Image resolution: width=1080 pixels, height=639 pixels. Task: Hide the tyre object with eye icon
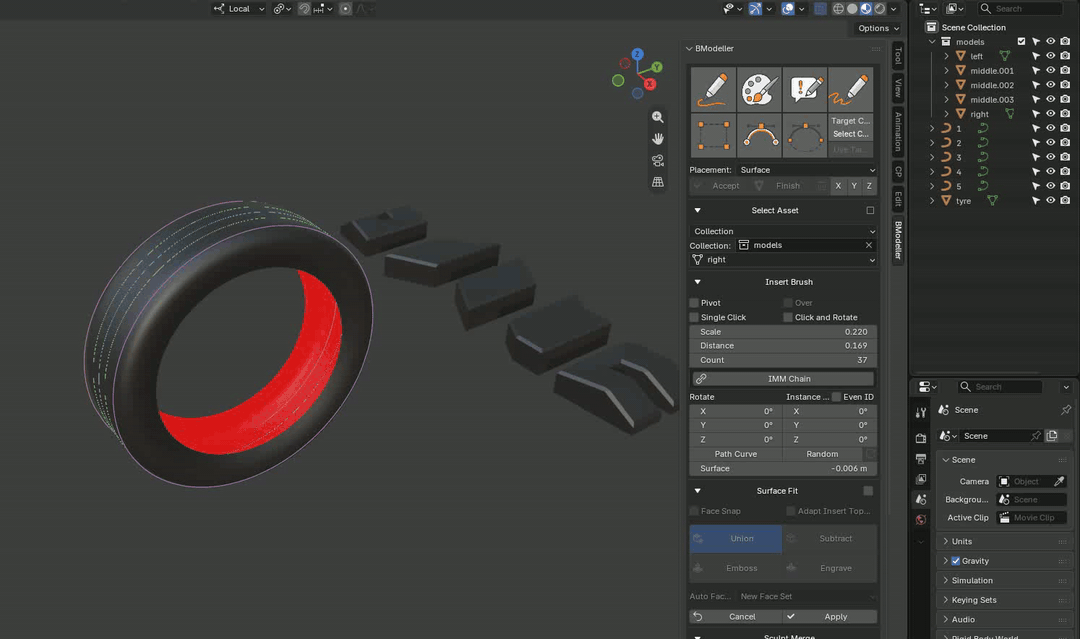[x=1050, y=200]
